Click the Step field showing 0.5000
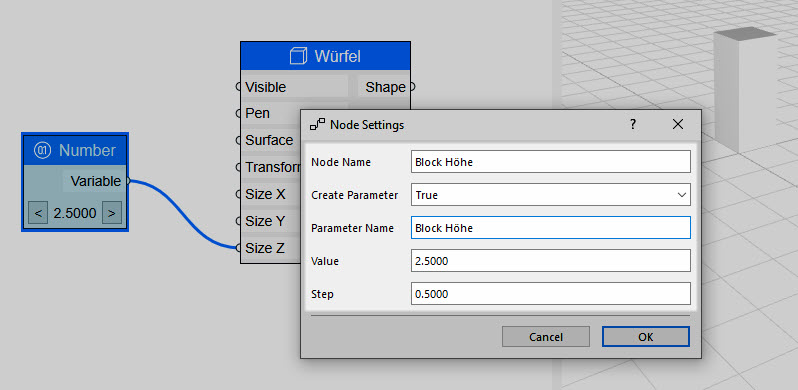Viewport: 798px width, 390px height. [551, 294]
